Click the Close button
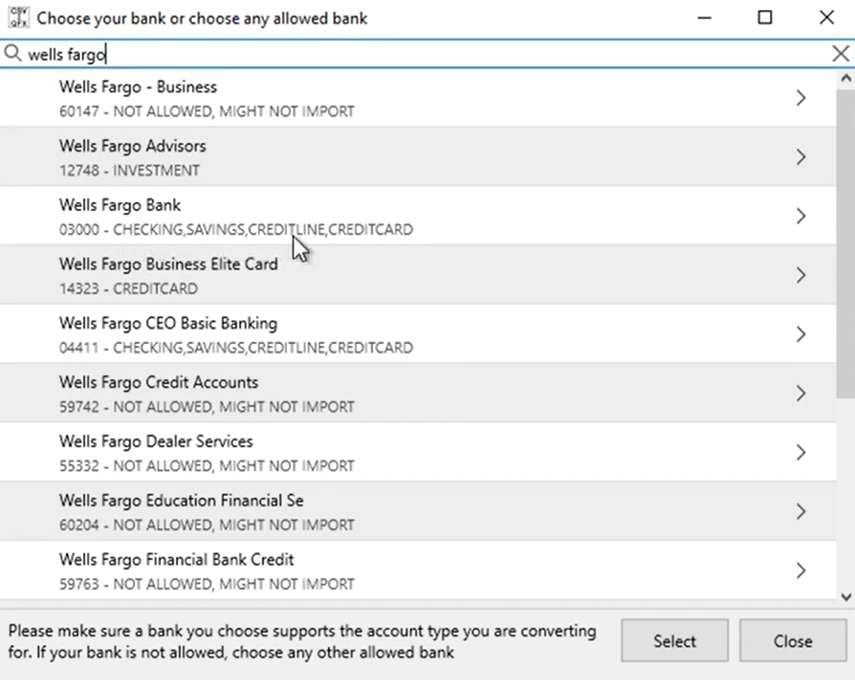Image resolution: width=855 pixels, height=680 pixels. click(x=793, y=641)
